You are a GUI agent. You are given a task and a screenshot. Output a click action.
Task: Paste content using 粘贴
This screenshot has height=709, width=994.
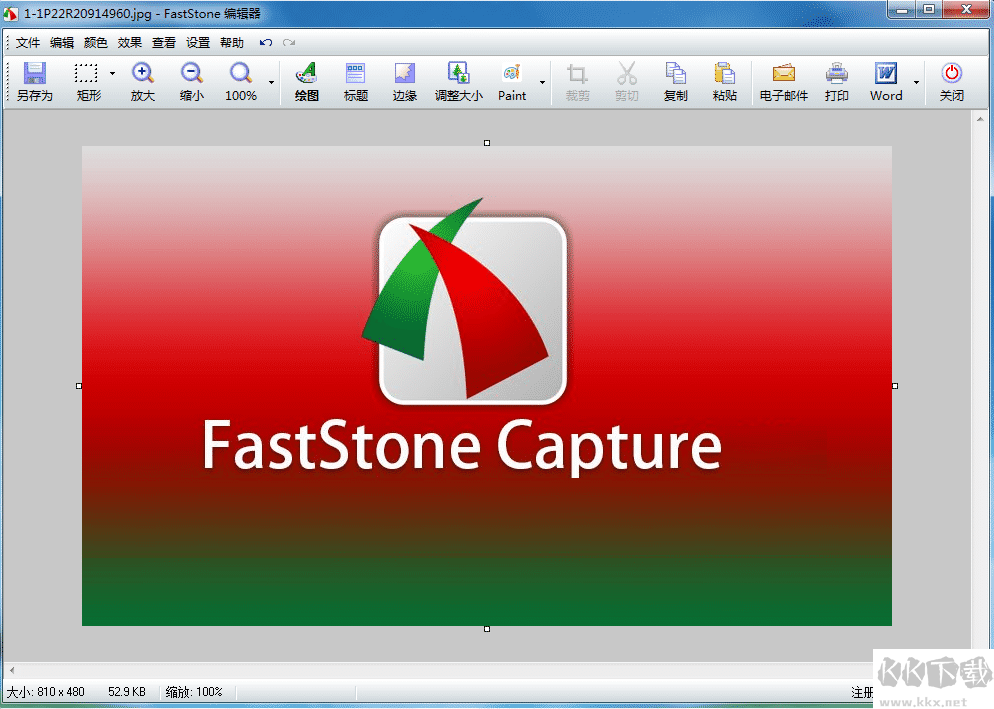(725, 80)
